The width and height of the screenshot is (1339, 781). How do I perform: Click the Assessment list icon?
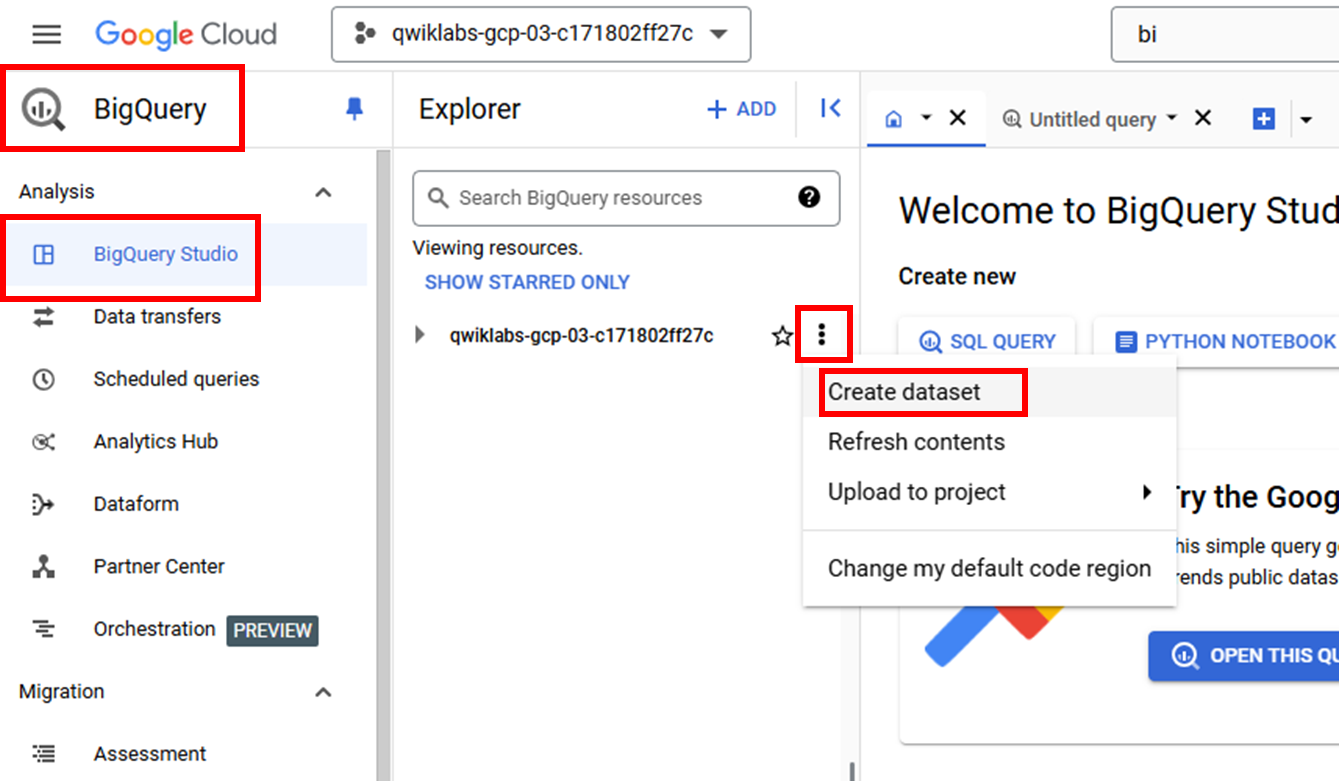tap(43, 754)
